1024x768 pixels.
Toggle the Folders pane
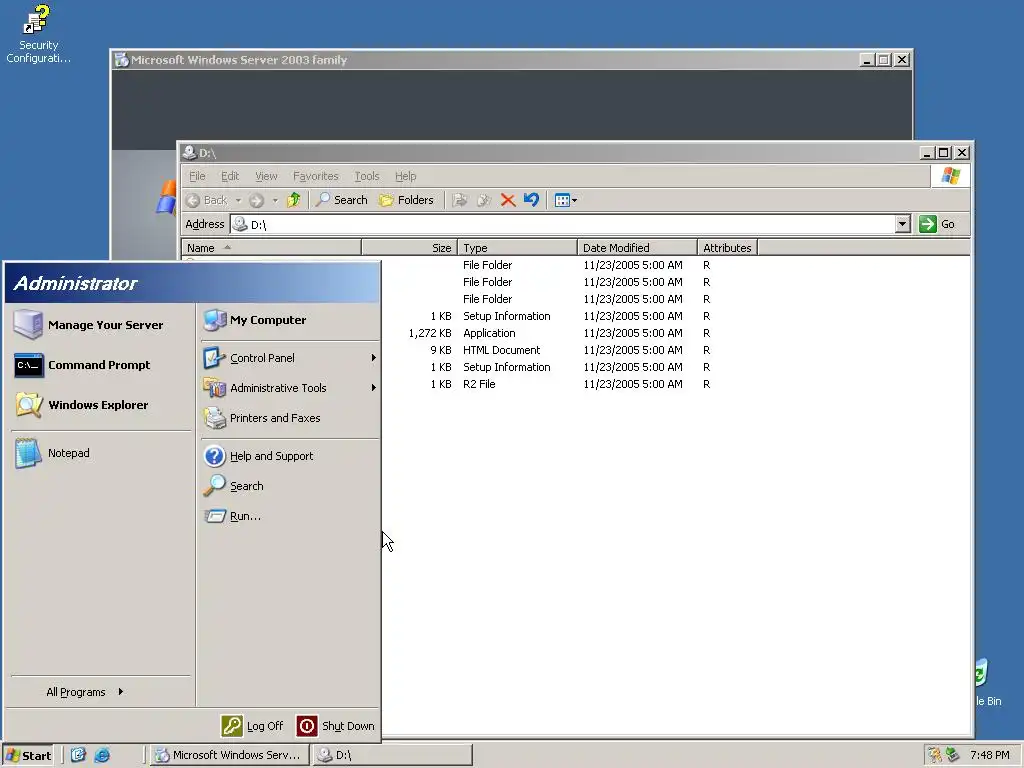tap(406, 200)
